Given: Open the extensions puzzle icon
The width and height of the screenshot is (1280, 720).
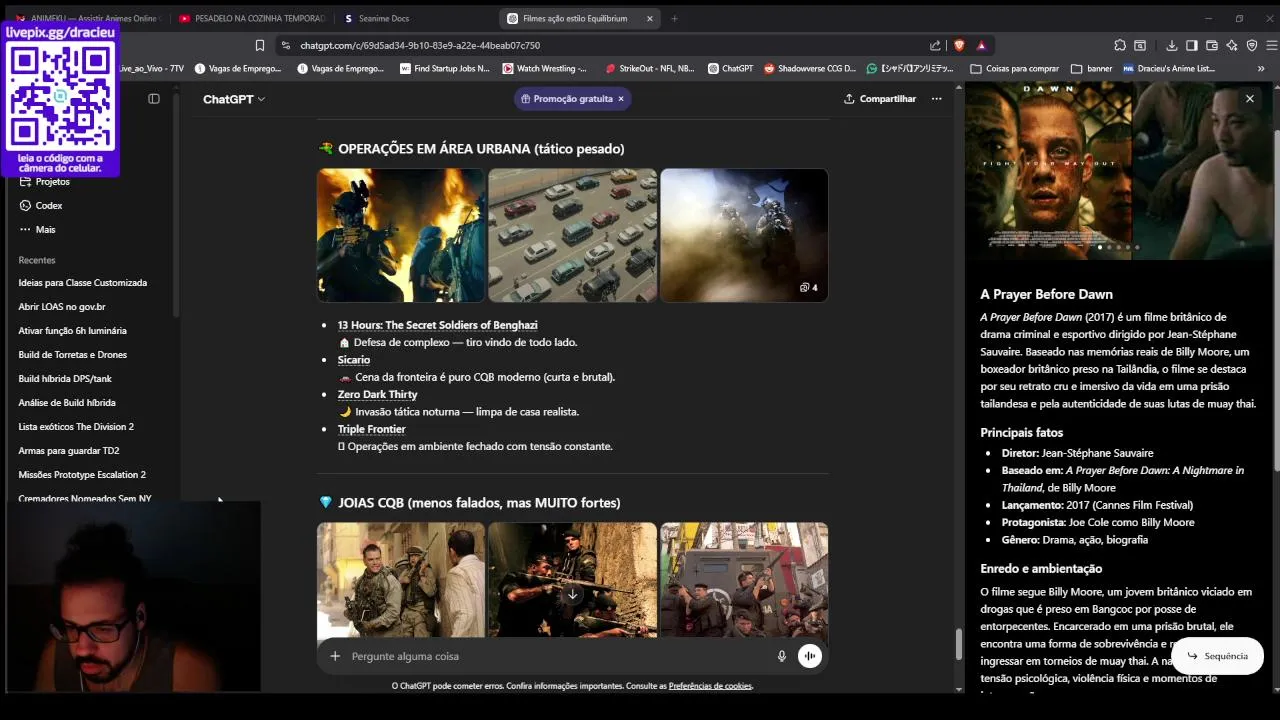Looking at the screenshot, I should 1120,45.
